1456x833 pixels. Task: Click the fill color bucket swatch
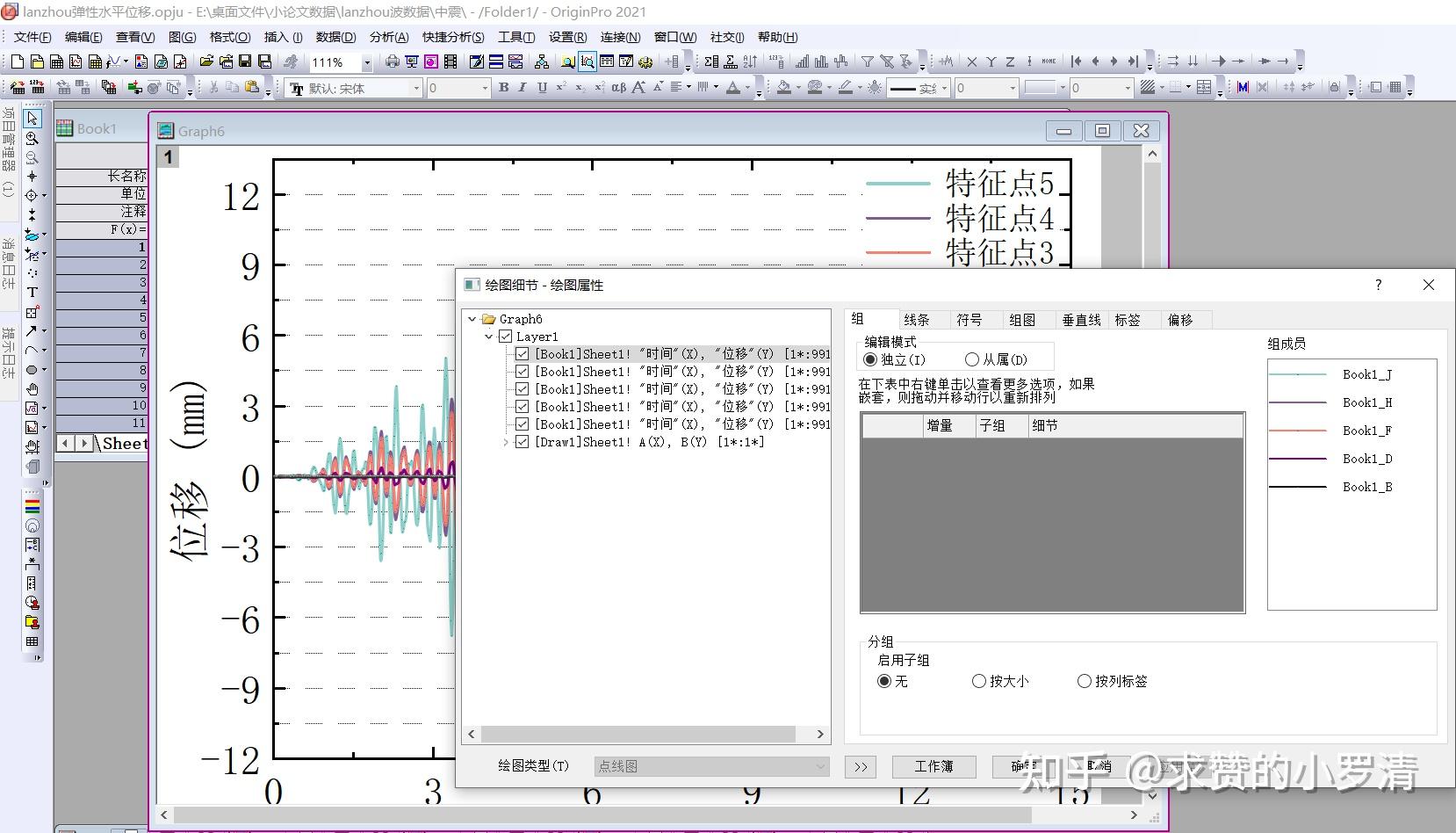coord(783,87)
